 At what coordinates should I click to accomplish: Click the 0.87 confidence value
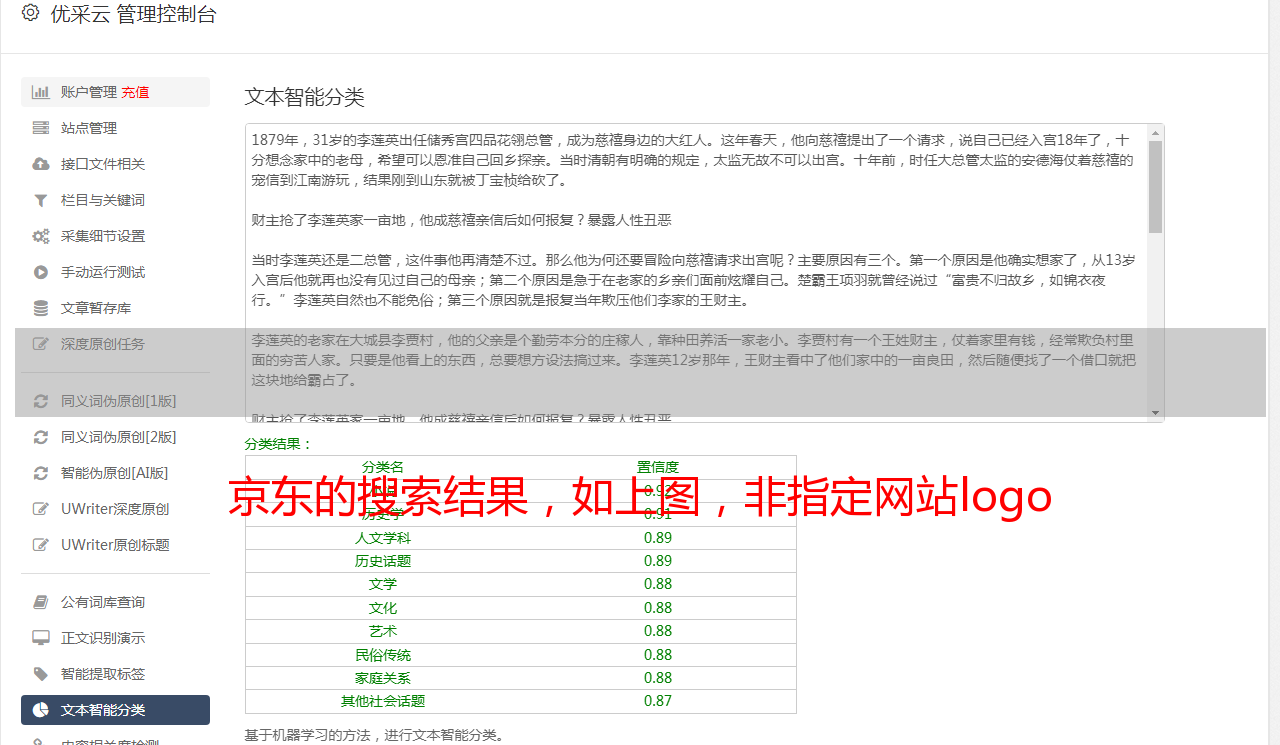tap(658, 701)
